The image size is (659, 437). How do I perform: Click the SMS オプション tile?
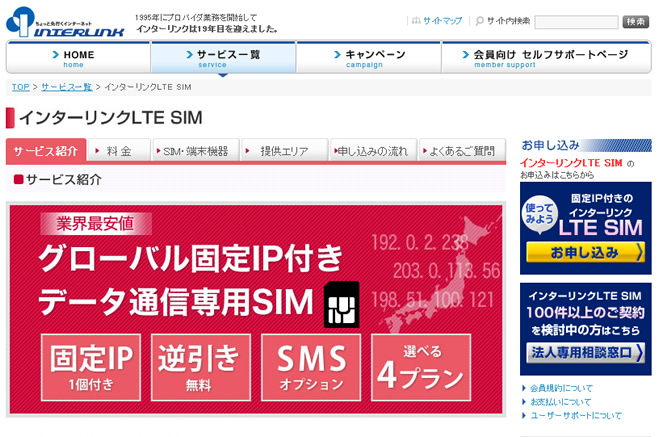[311, 367]
